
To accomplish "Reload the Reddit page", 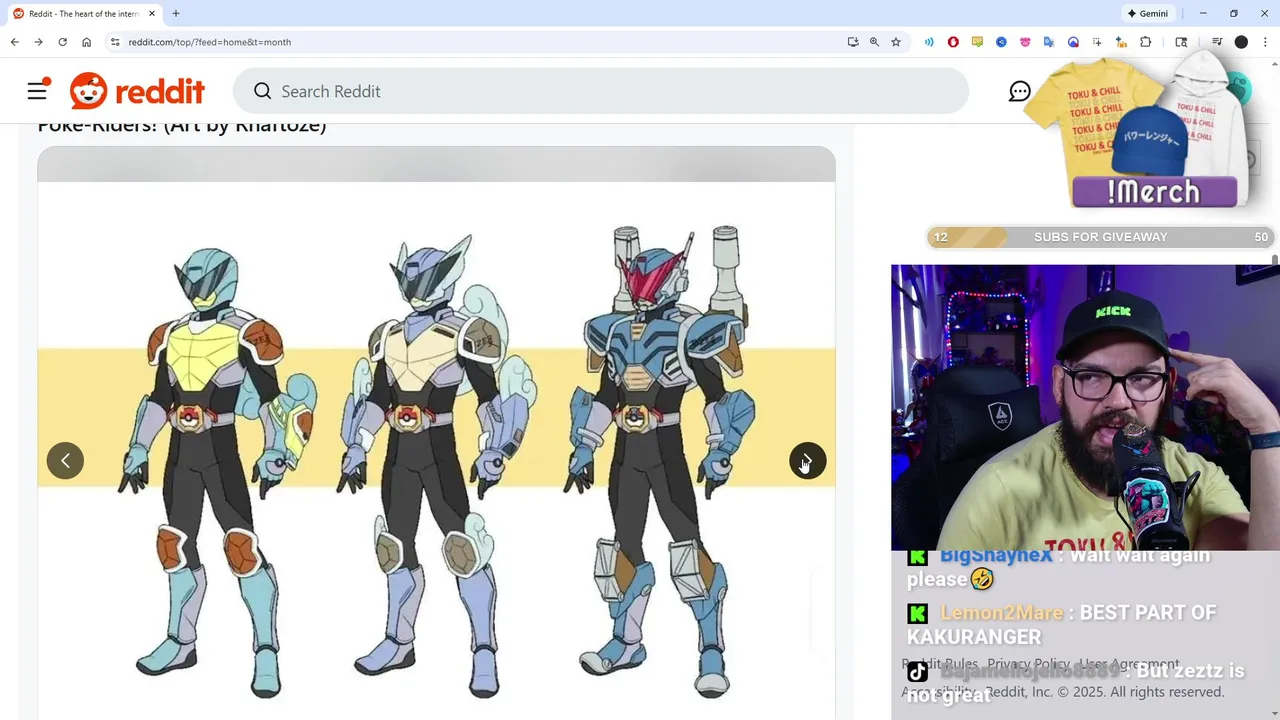I will click(62, 42).
